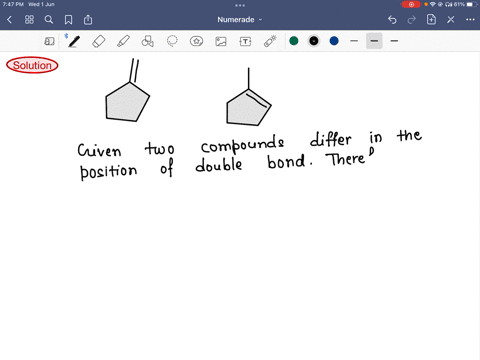Select the Highlighter tool
This screenshot has width=480, height=360.
[123, 41]
